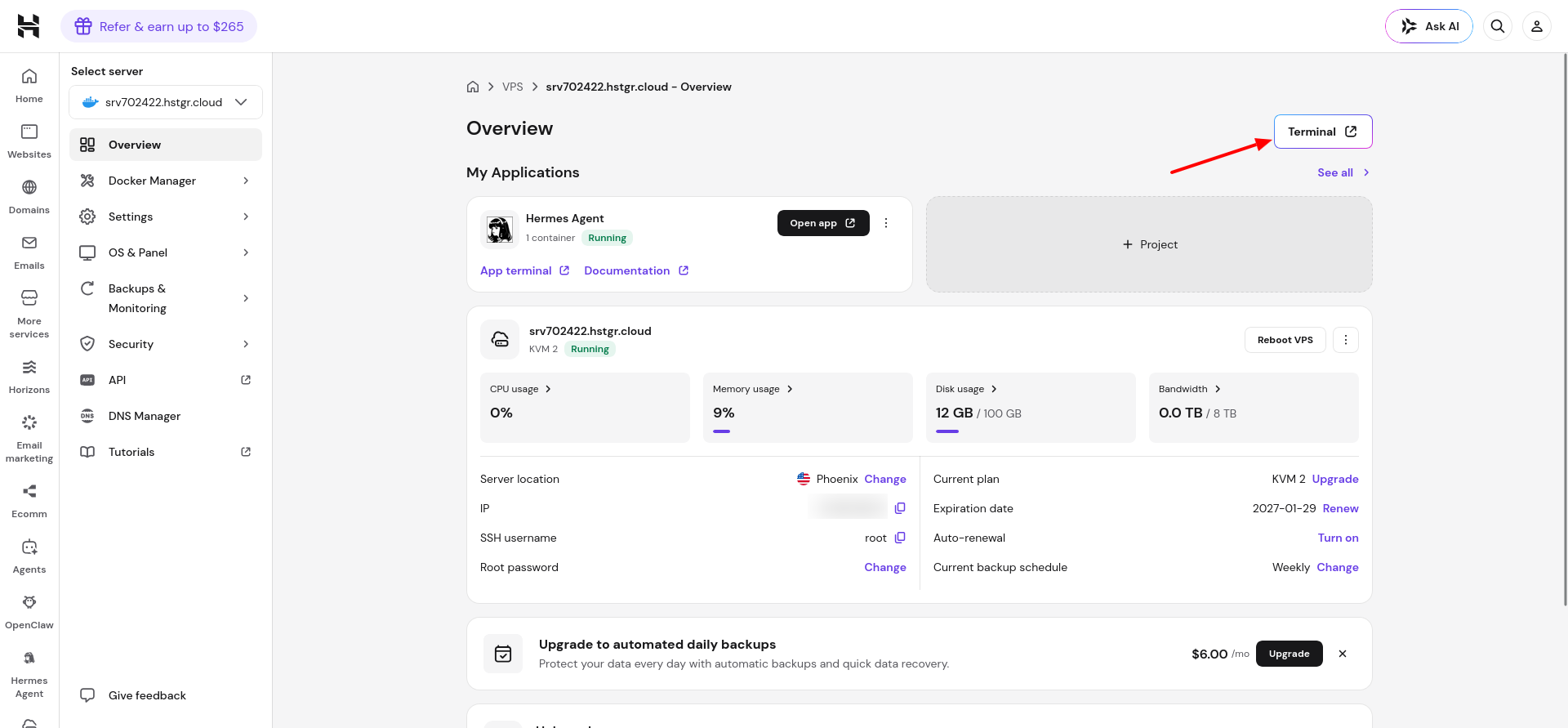Click the server cloud icon
Image resolution: width=1568 pixels, height=728 pixels.
[x=500, y=339]
